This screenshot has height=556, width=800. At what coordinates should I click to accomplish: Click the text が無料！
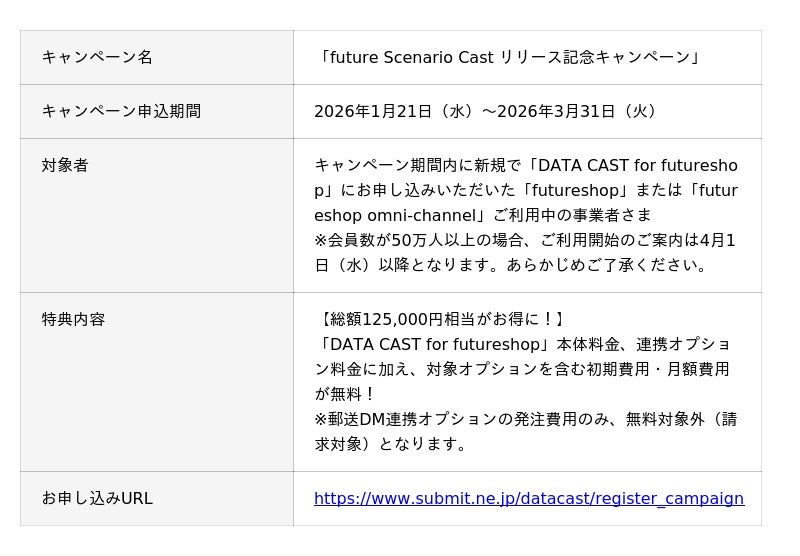pos(345,394)
